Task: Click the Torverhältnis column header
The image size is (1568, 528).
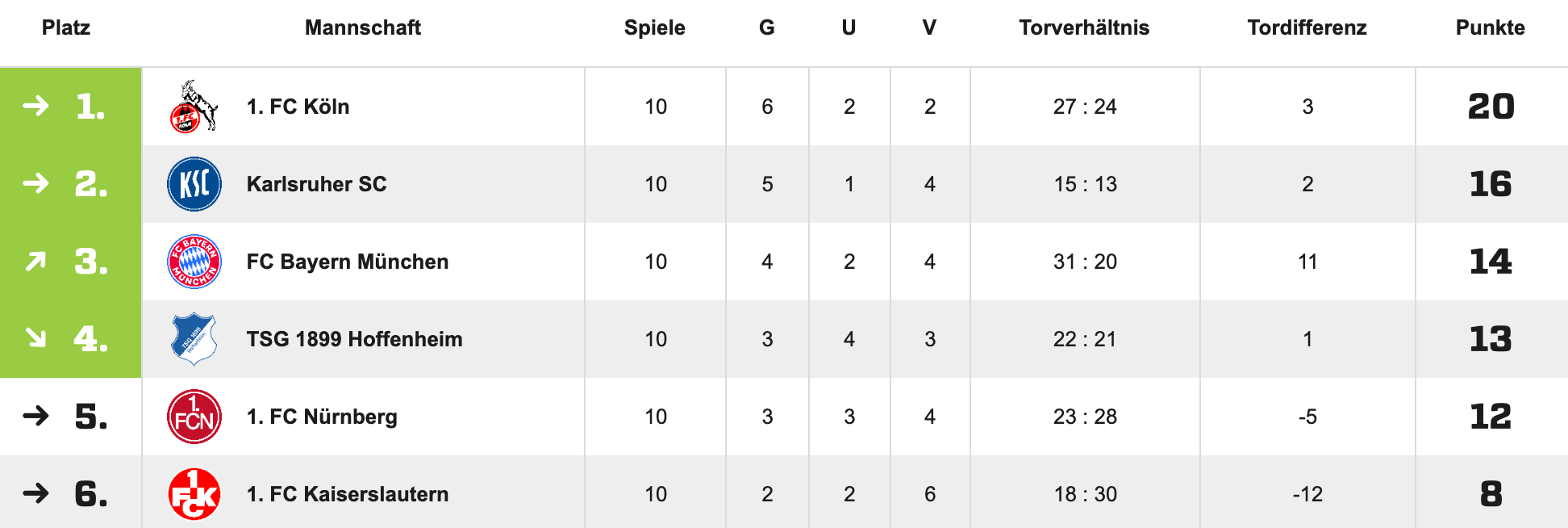Action: click(x=1084, y=27)
